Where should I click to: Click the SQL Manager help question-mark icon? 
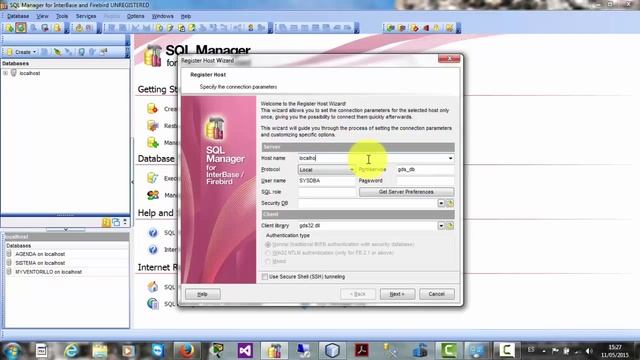point(153,233)
